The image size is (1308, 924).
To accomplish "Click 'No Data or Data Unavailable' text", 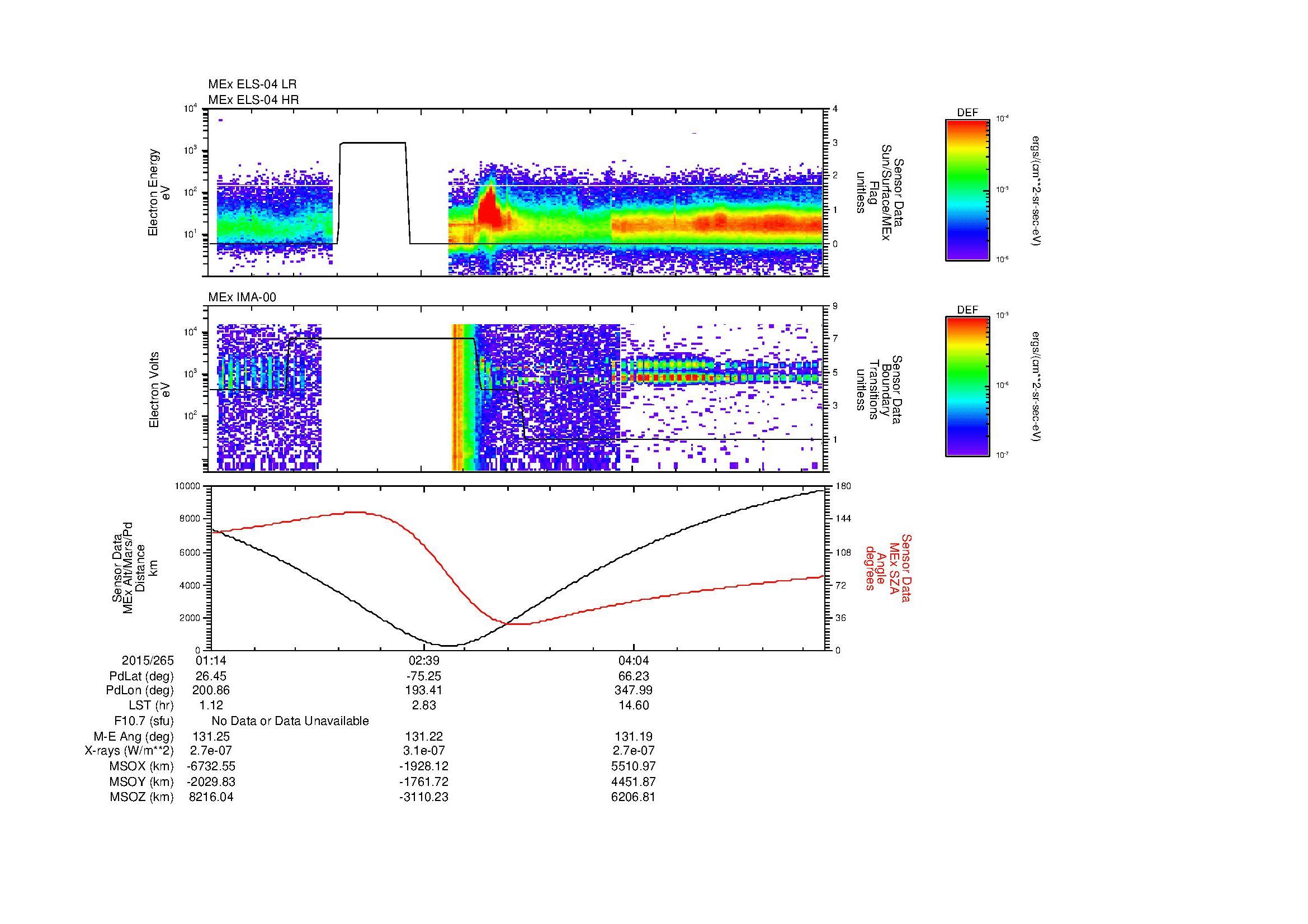I will coord(290,721).
